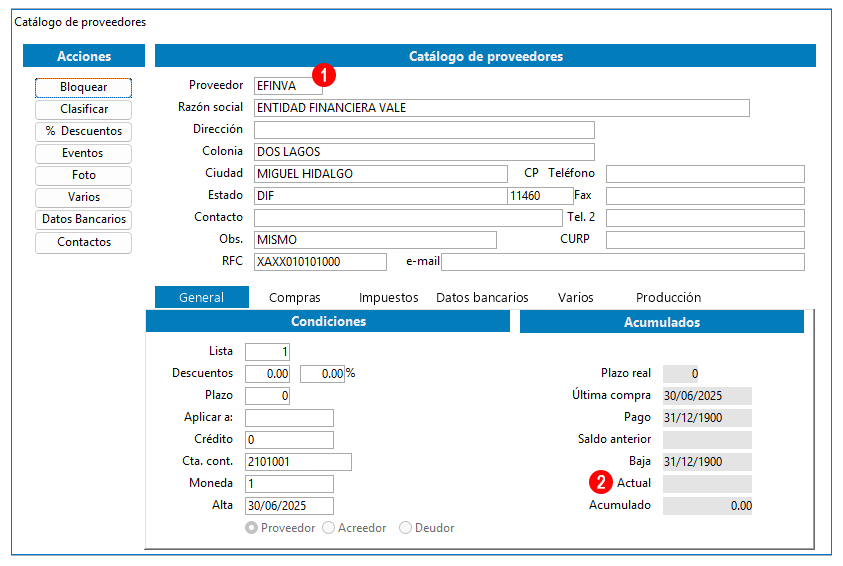Open Eventos from the actions panel
The image size is (843, 566).
point(83,153)
